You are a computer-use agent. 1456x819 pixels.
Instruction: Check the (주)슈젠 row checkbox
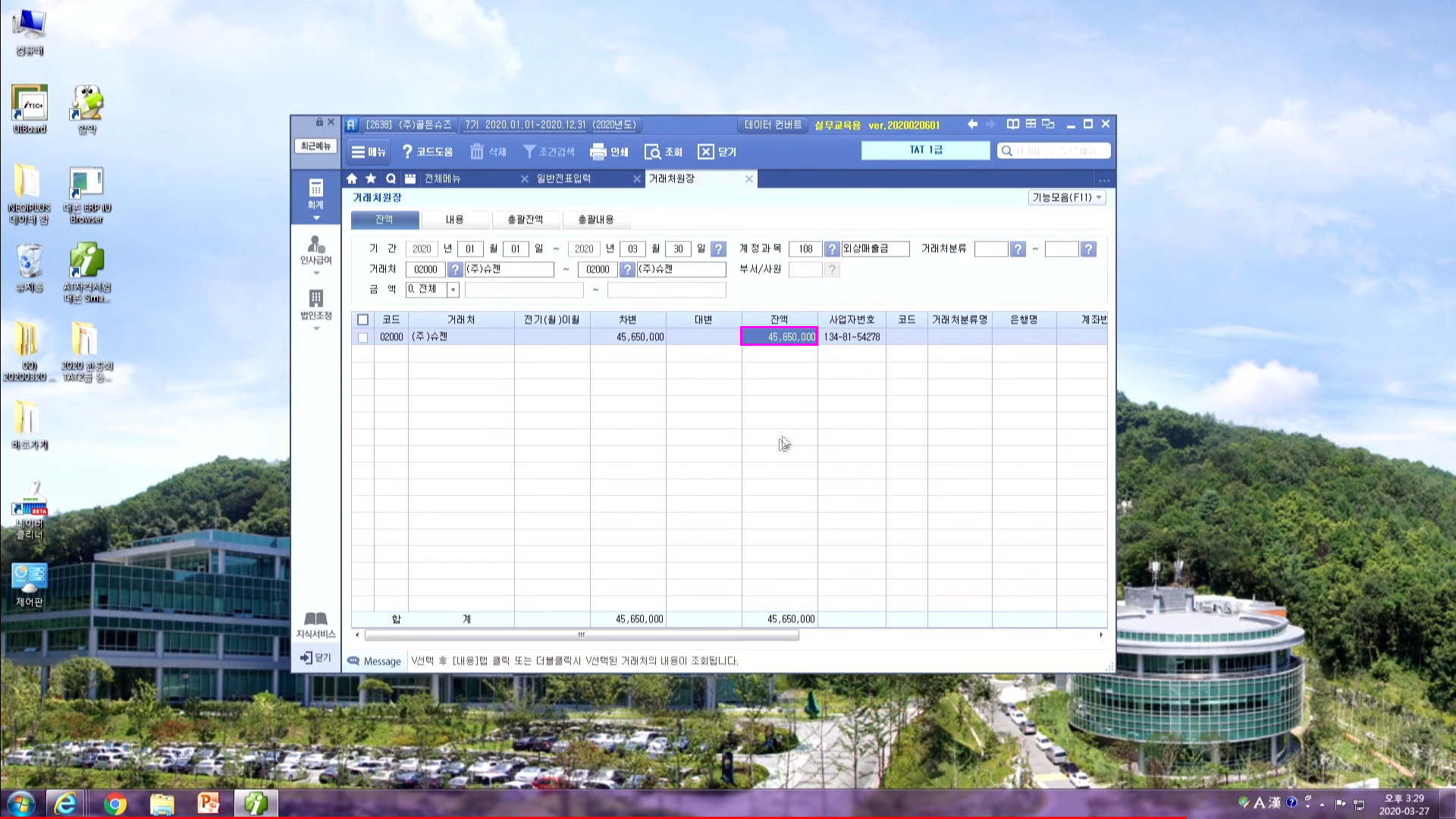(362, 337)
